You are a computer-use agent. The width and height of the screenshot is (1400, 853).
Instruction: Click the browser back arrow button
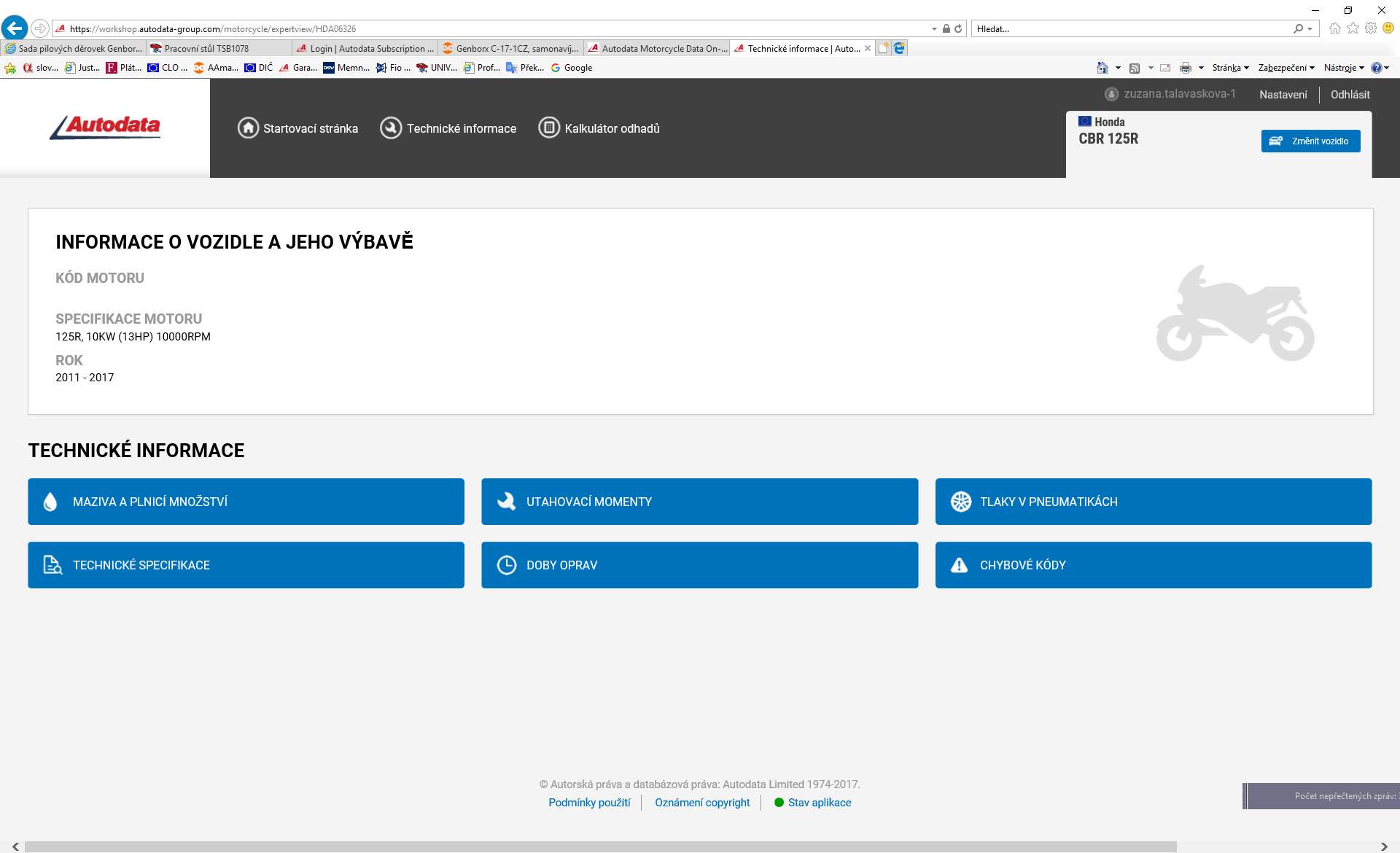pos(15,28)
